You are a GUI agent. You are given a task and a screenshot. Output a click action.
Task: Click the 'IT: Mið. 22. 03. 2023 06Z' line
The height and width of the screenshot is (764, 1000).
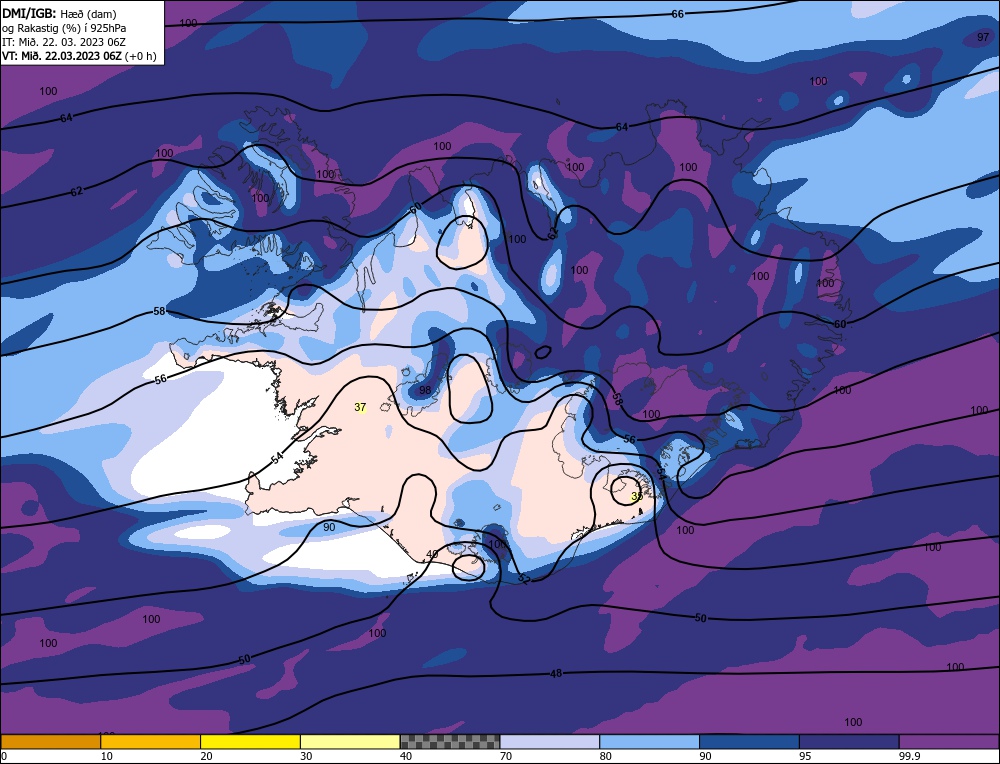(x=64, y=42)
